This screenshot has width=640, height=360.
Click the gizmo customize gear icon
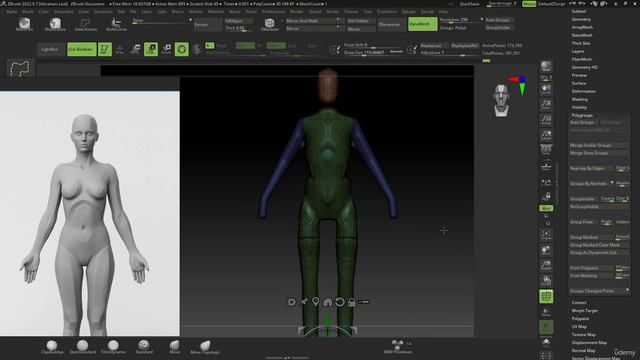pyautogui.click(x=291, y=302)
